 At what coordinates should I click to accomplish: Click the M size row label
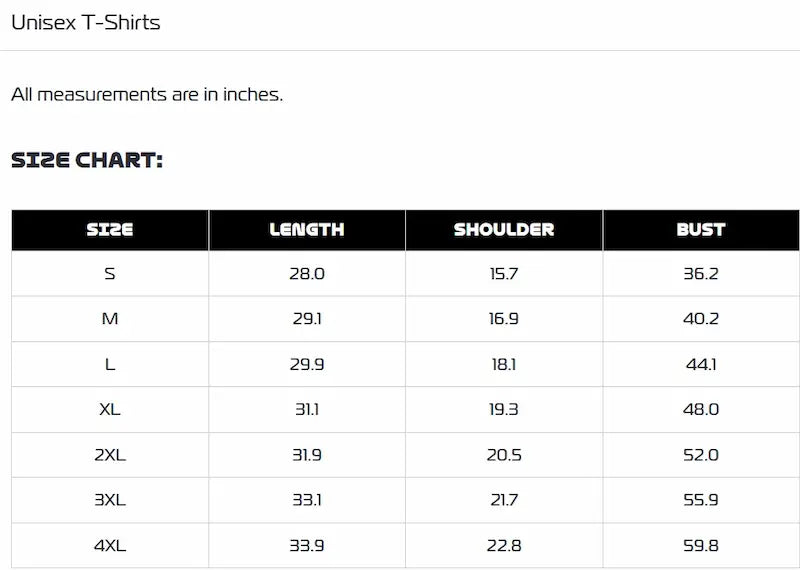110,319
